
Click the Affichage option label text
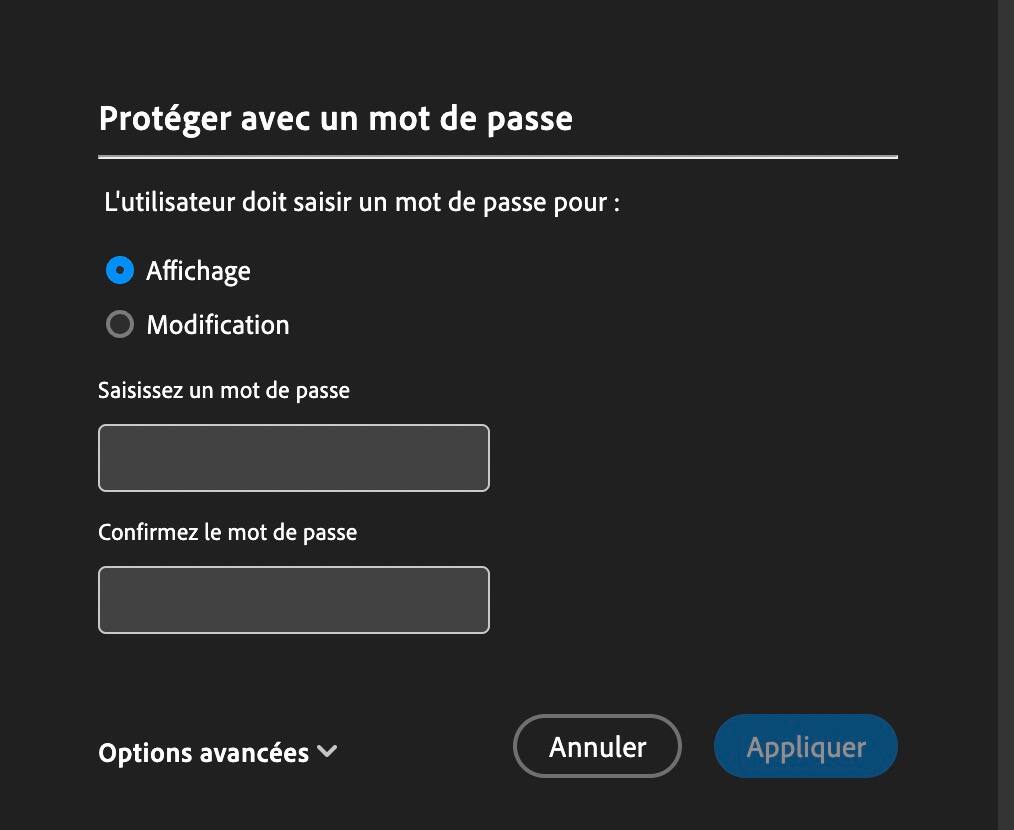[x=198, y=271]
